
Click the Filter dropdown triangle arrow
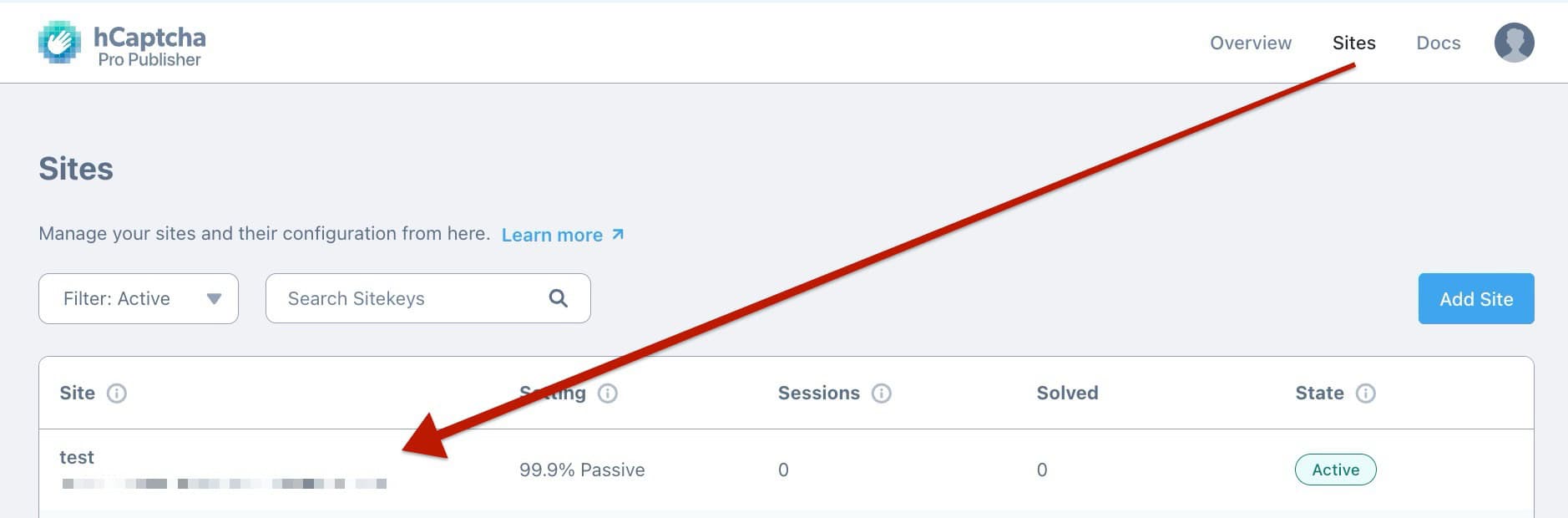pos(214,299)
